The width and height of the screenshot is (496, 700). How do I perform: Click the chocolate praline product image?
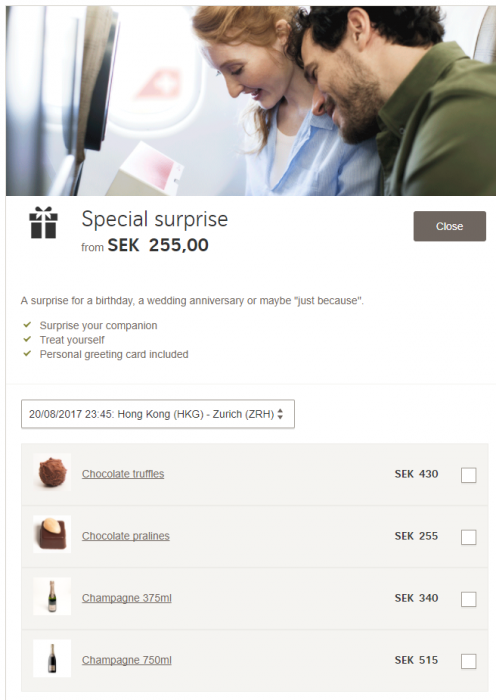52,534
